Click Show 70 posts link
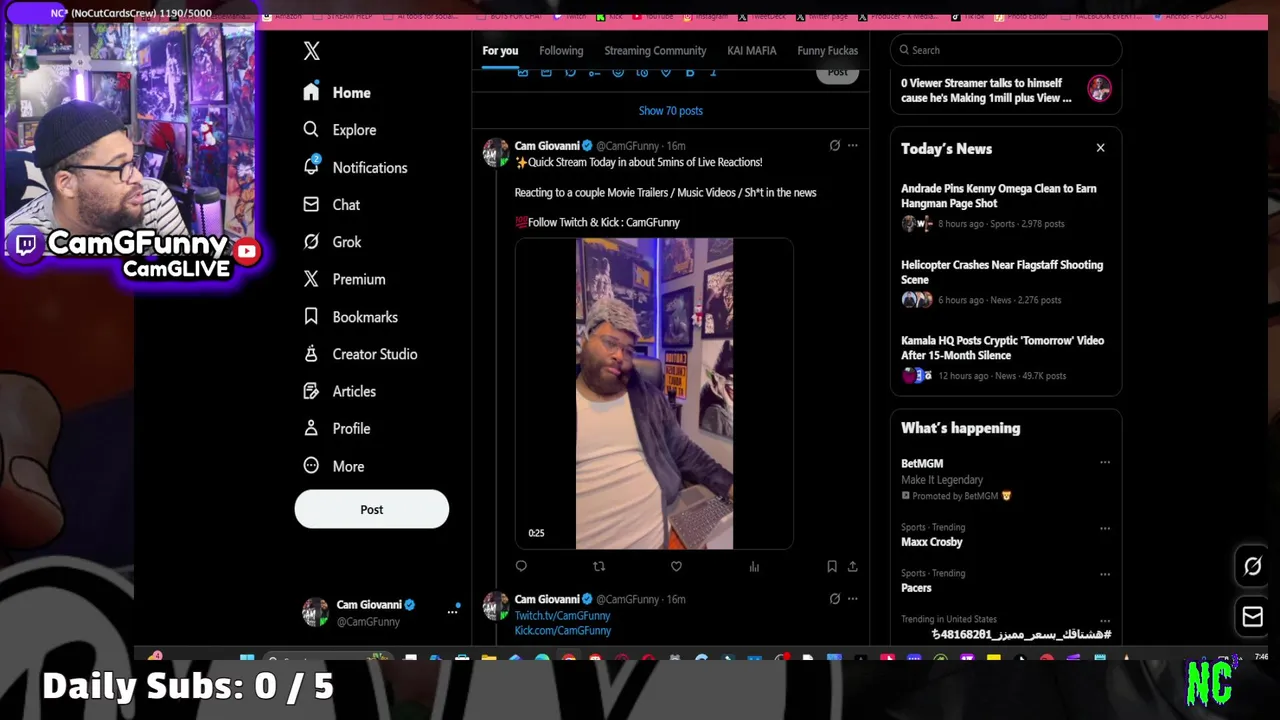Image resolution: width=1280 pixels, height=720 pixels. 671,111
